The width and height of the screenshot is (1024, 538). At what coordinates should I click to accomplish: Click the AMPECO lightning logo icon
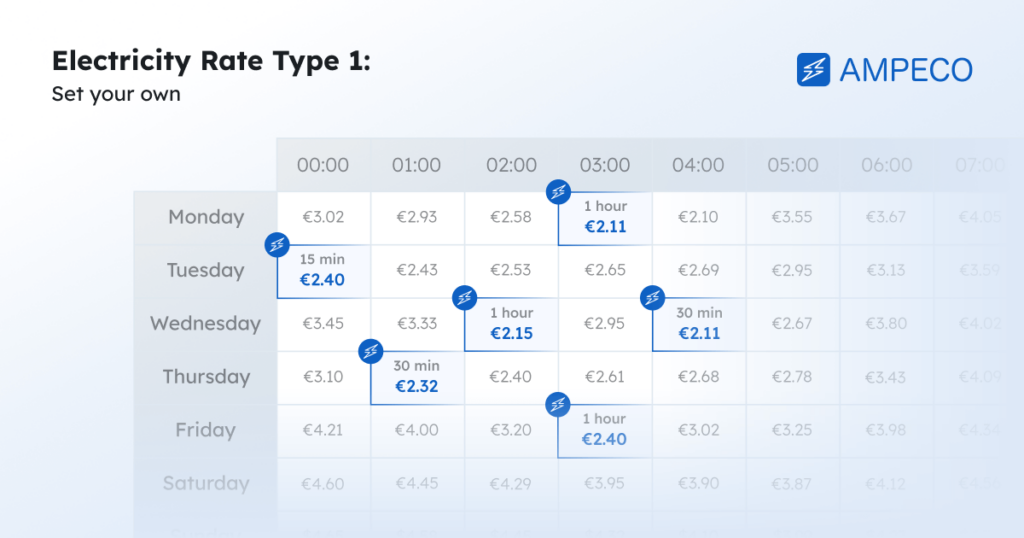813,70
